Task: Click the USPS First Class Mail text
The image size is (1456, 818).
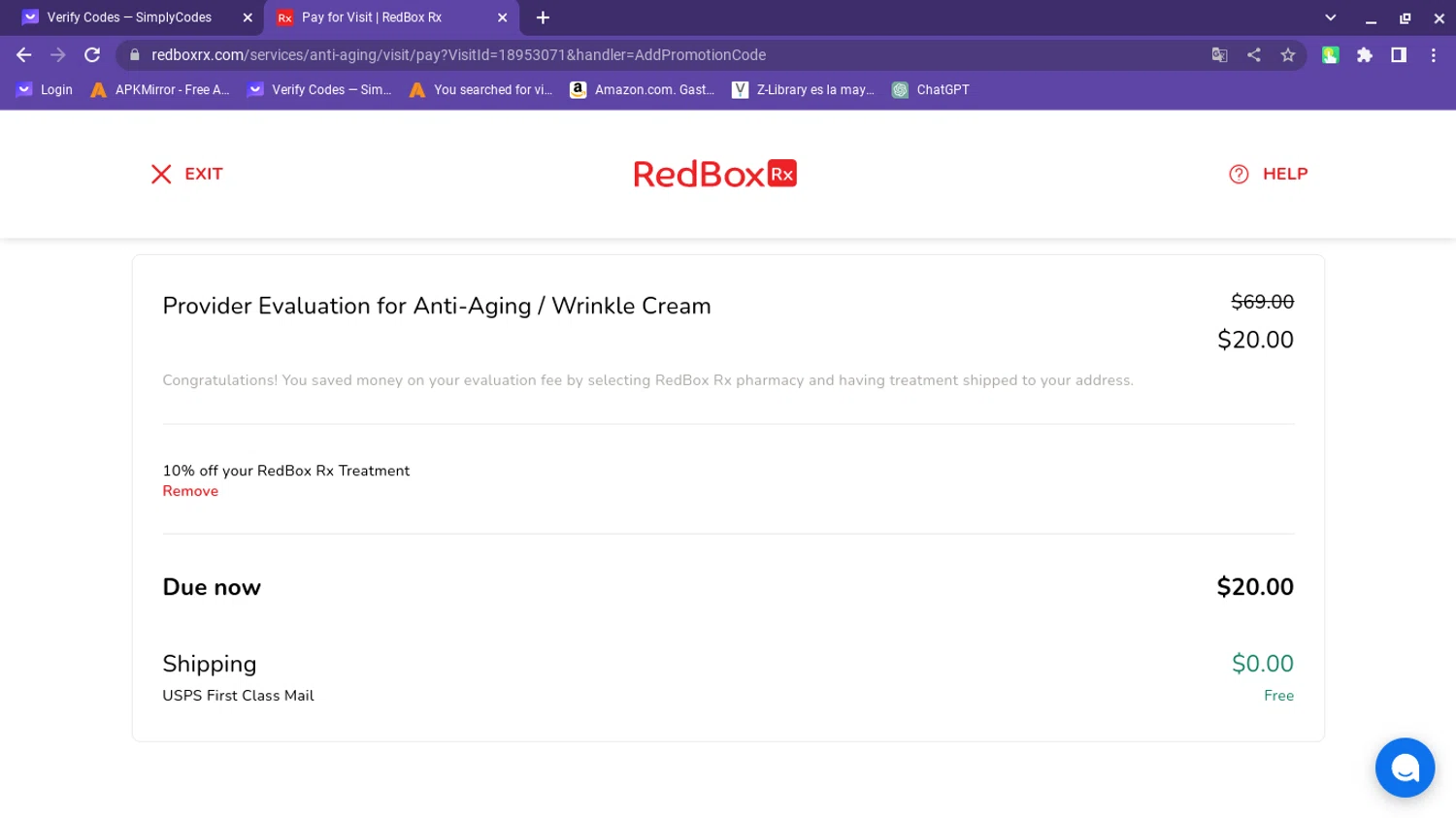Action: (238, 696)
